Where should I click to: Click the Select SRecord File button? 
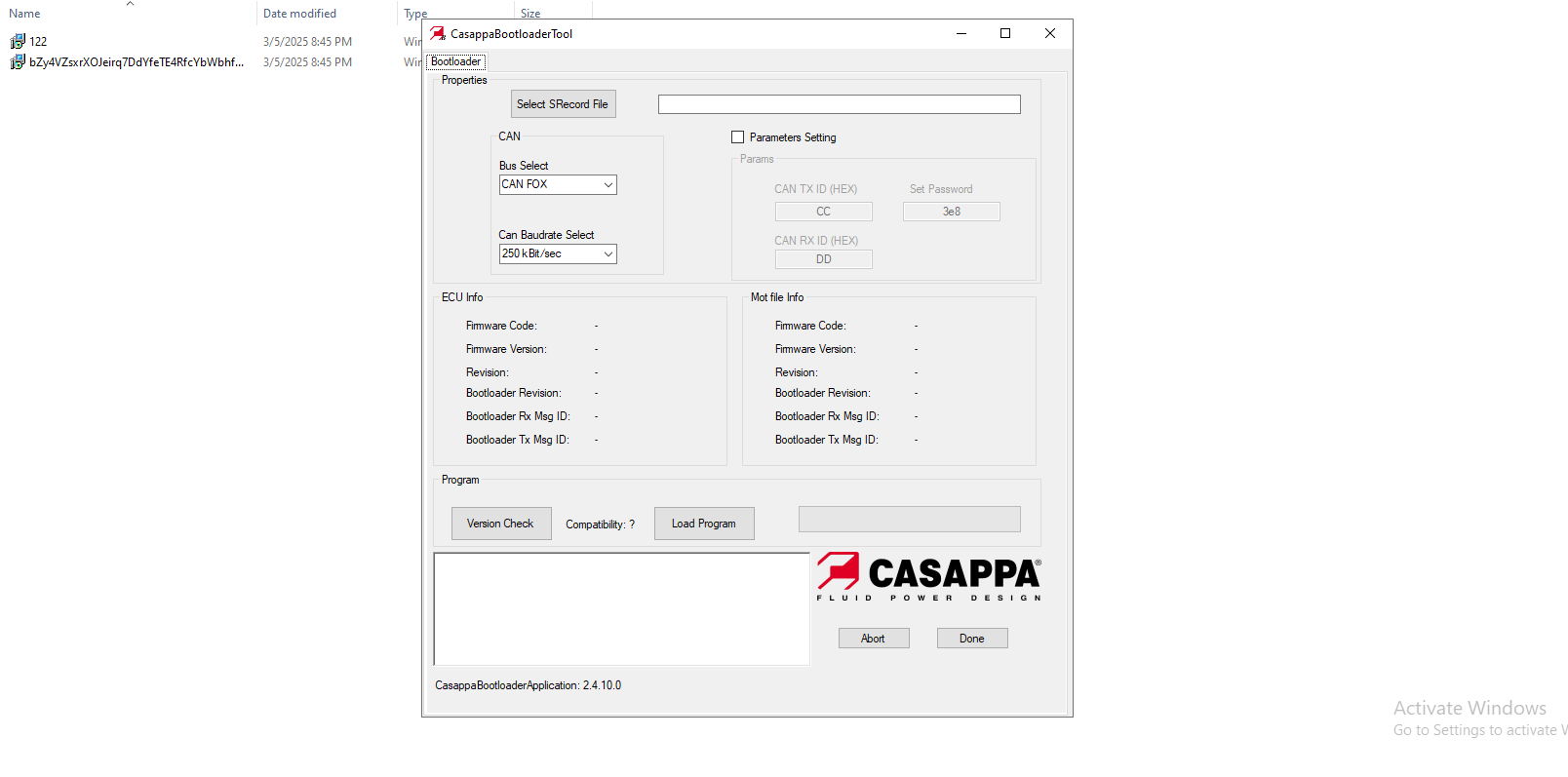coord(563,104)
